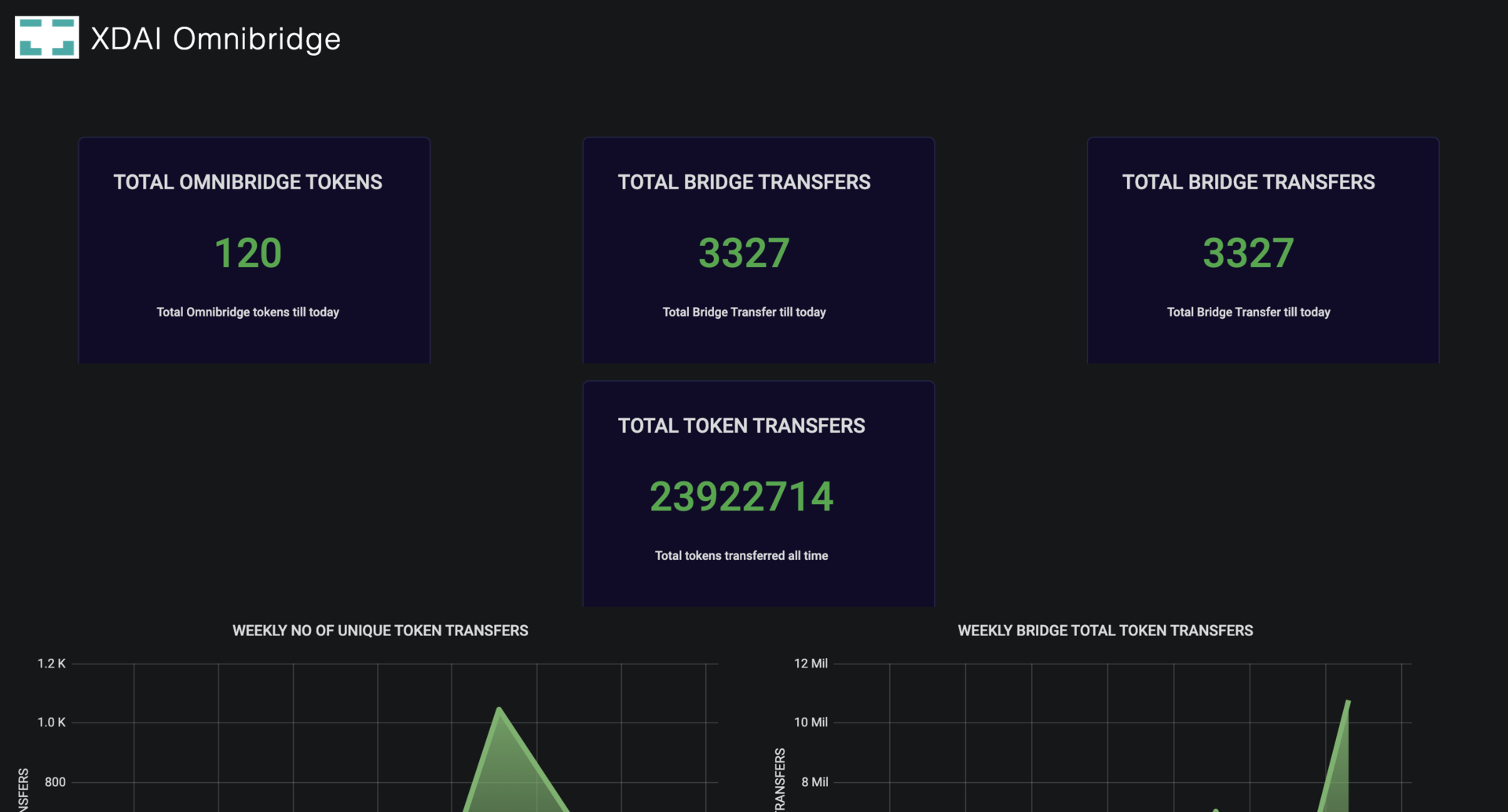Click the 12 Mil axis label

[x=811, y=664]
